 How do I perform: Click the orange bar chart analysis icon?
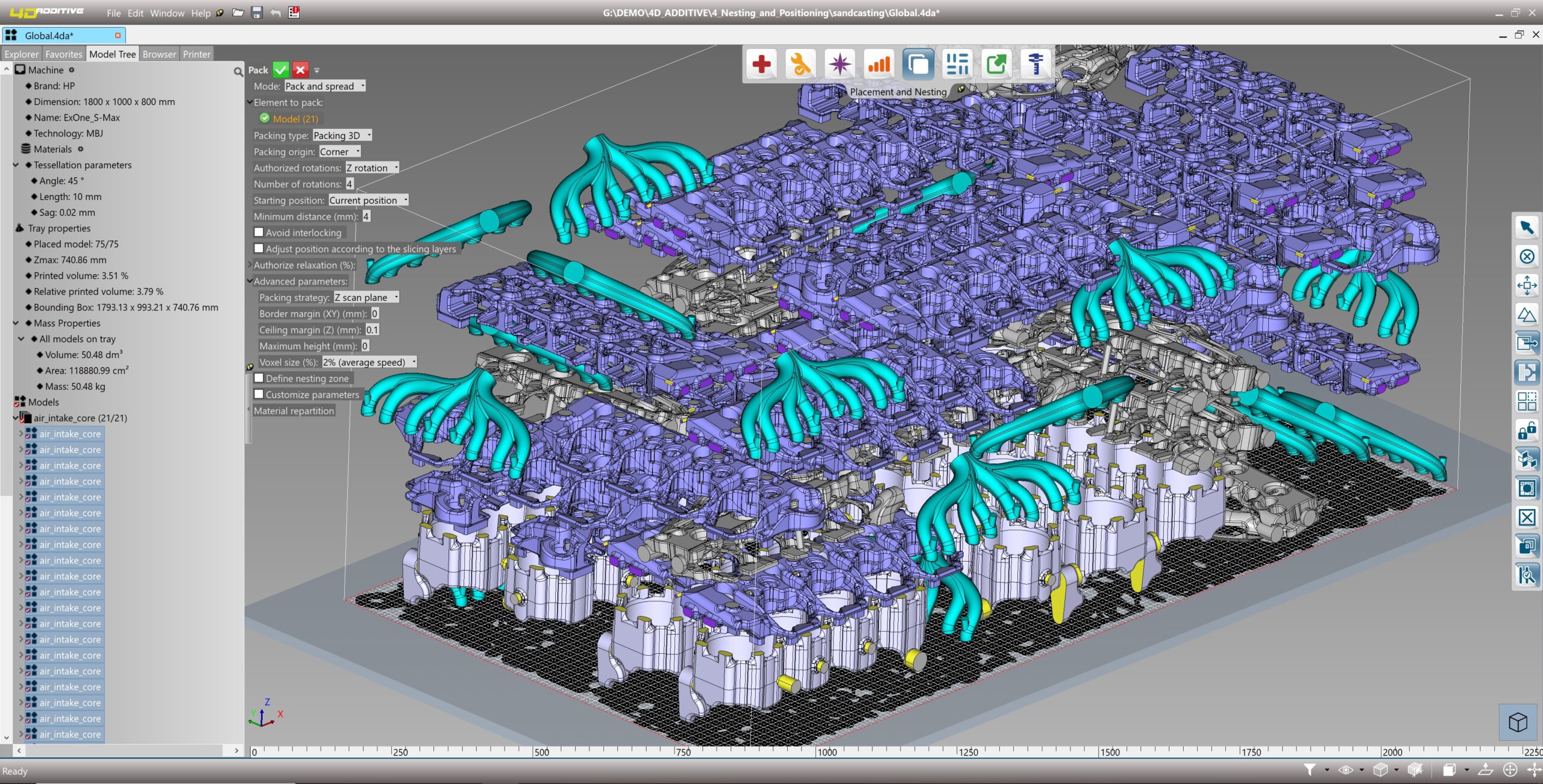(x=878, y=64)
